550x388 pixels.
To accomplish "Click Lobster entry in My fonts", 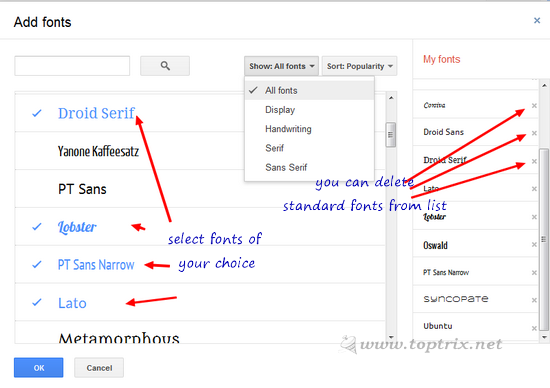I will (434, 217).
